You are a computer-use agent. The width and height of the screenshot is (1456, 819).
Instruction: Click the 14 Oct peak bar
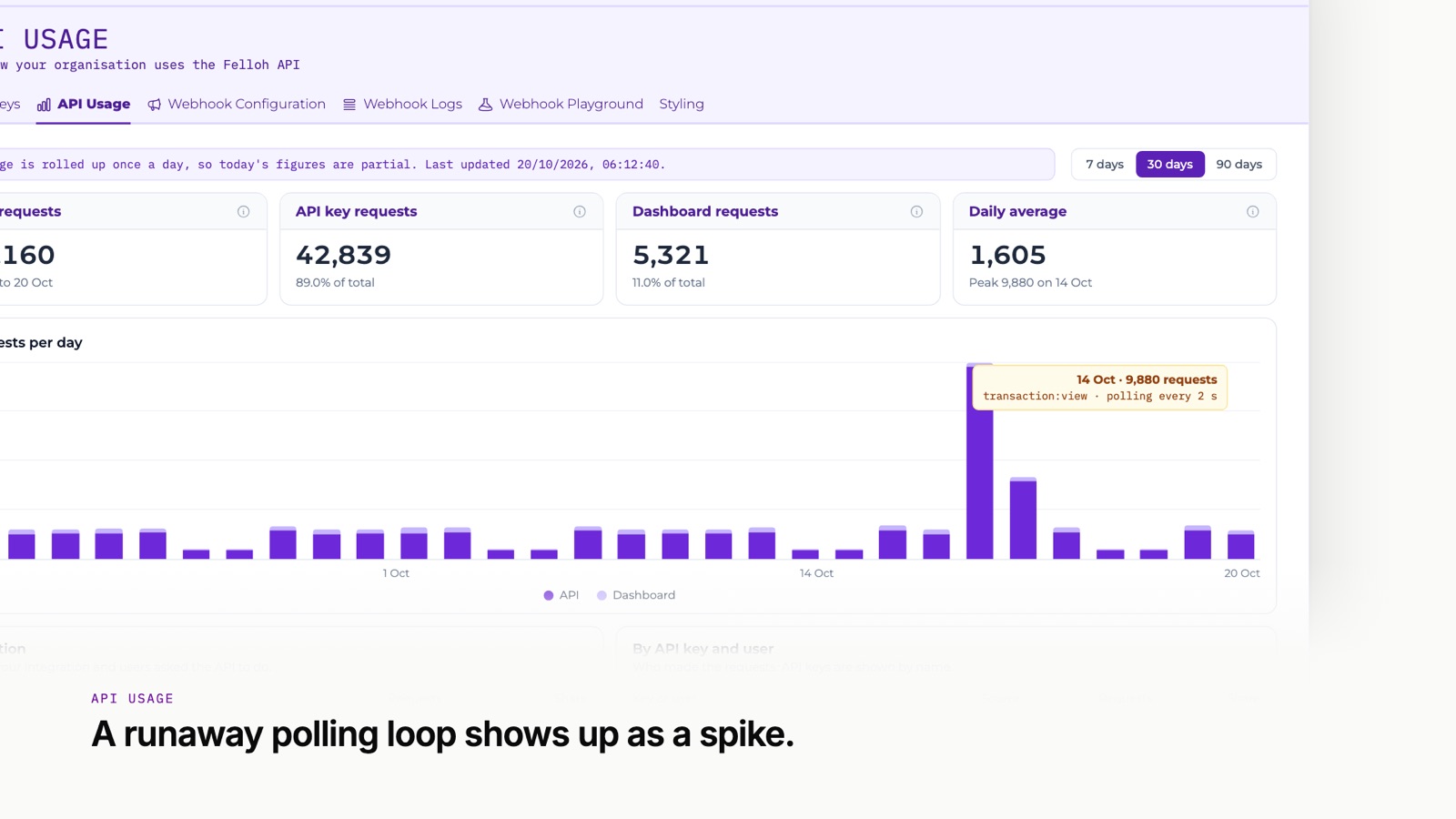(x=979, y=461)
